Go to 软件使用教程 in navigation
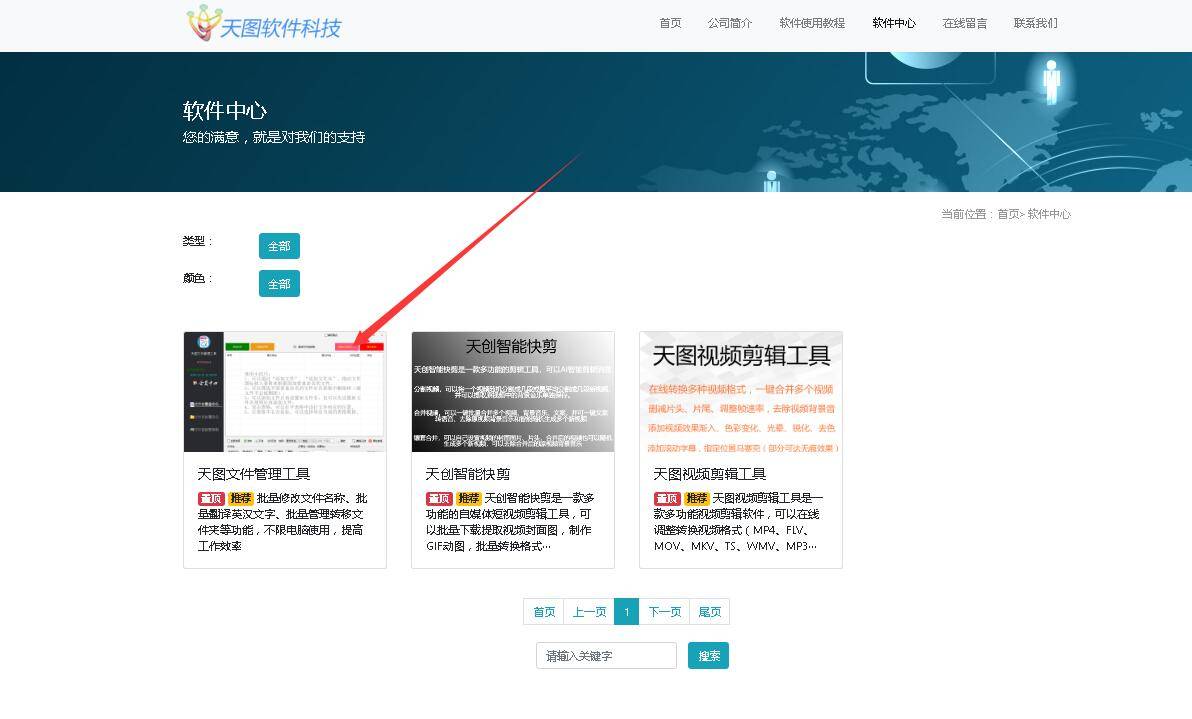The height and width of the screenshot is (719, 1192). (812, 23)
